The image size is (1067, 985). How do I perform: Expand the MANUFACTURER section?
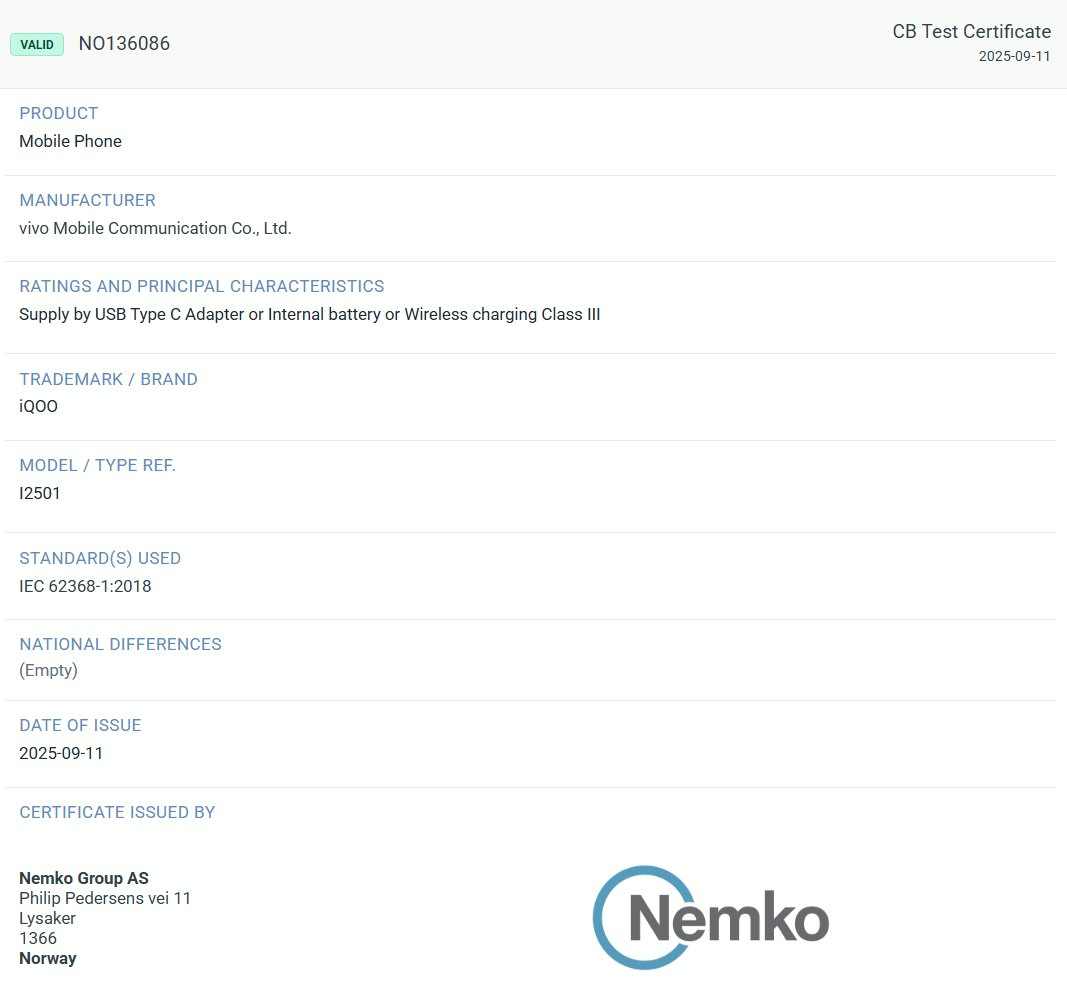[87, 200]
